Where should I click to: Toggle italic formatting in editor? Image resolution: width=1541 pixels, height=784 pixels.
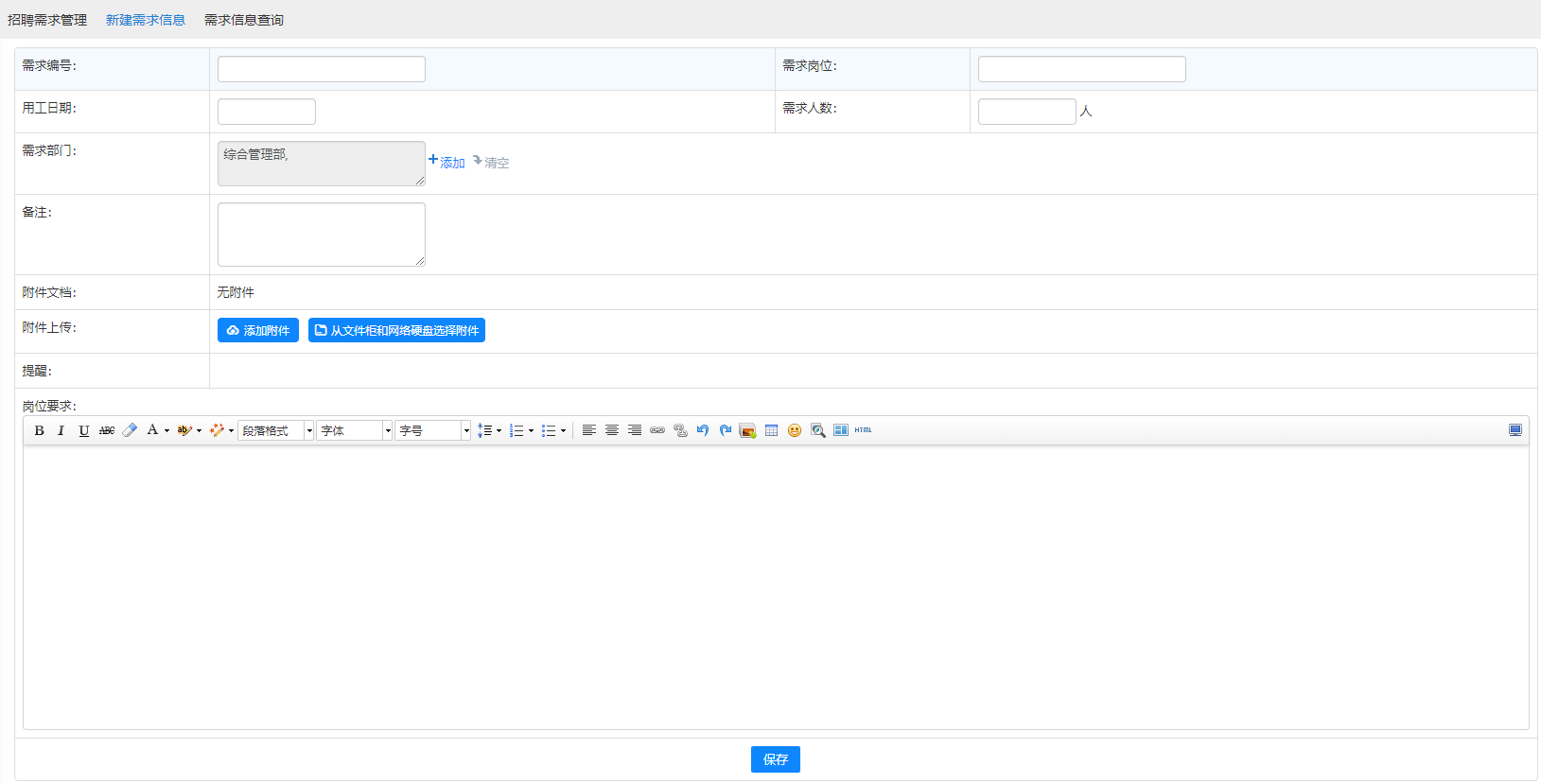point(61,430)
